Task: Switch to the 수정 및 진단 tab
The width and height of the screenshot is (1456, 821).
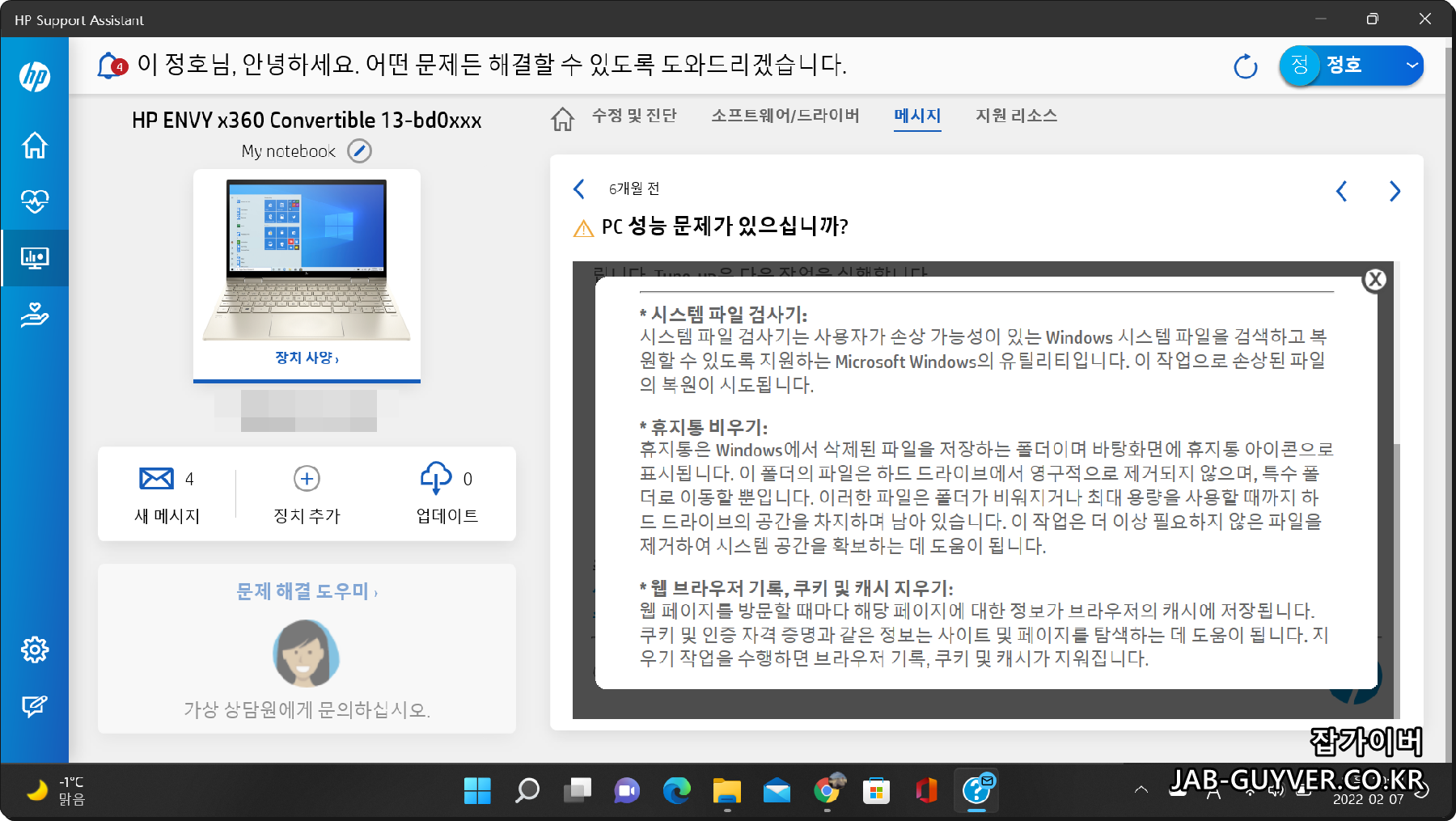Action: tap(634, 116)
